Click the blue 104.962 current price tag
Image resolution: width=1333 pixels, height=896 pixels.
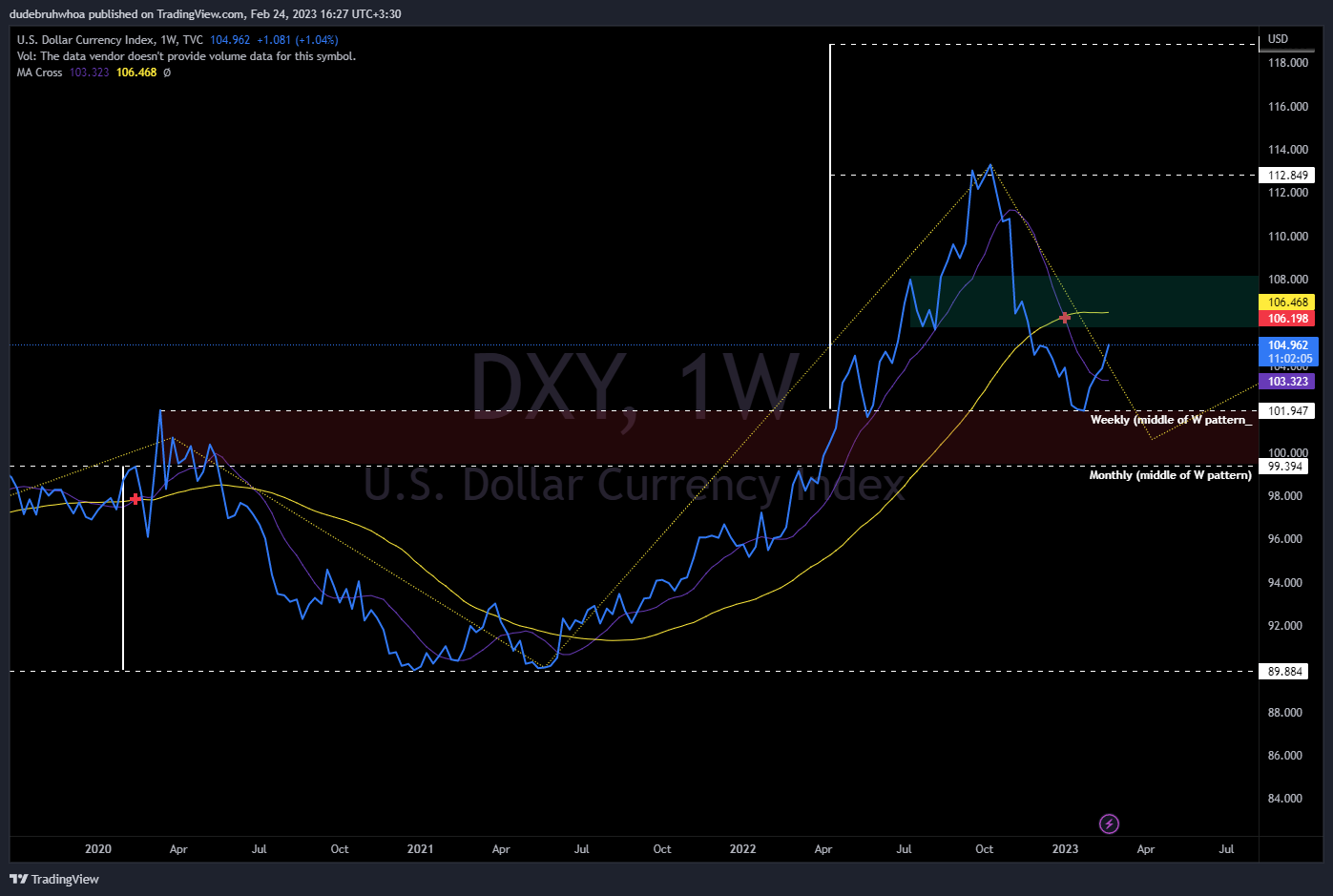(1288, 345)
